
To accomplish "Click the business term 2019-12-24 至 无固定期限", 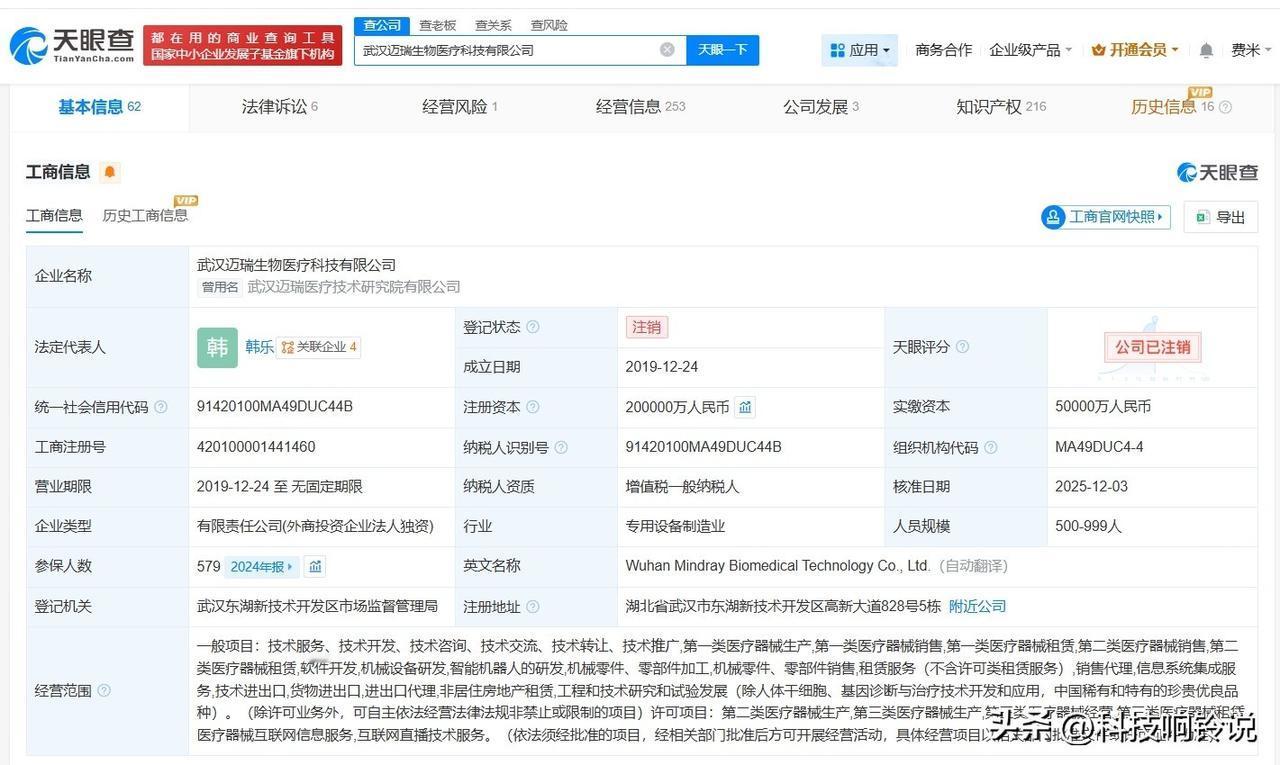I will click(x=280, y=487).
